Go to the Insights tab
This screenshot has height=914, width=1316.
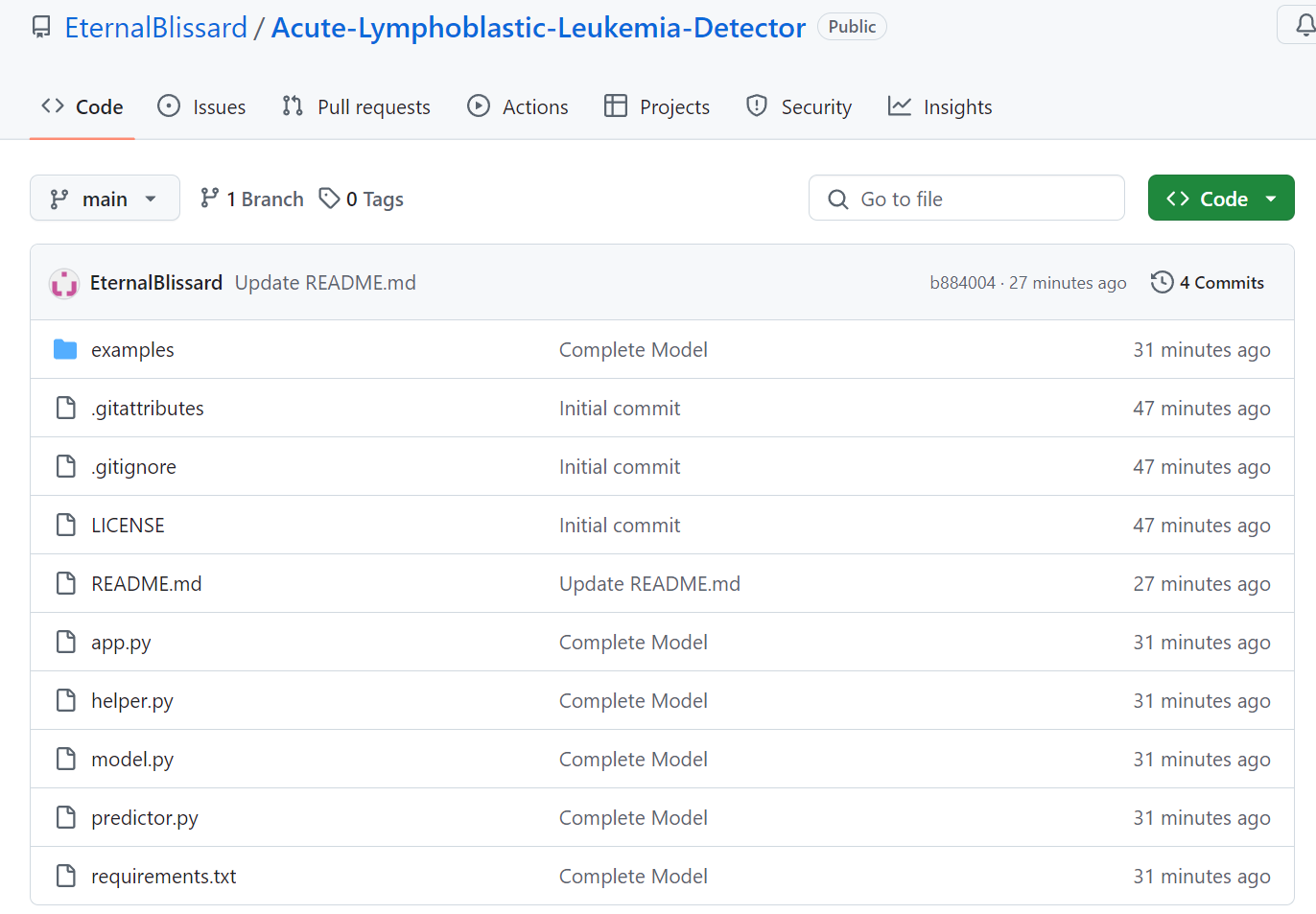[x=940, y=107]
